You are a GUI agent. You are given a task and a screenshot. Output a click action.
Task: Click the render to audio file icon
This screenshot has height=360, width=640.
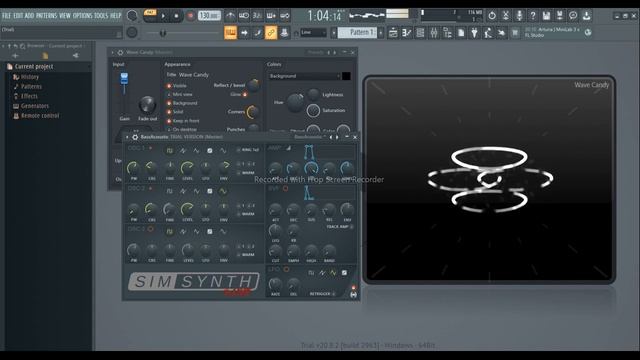(560, 16)
